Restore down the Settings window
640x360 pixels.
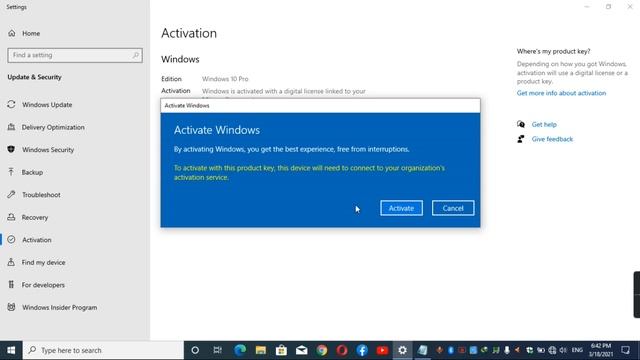click(608, 7)
